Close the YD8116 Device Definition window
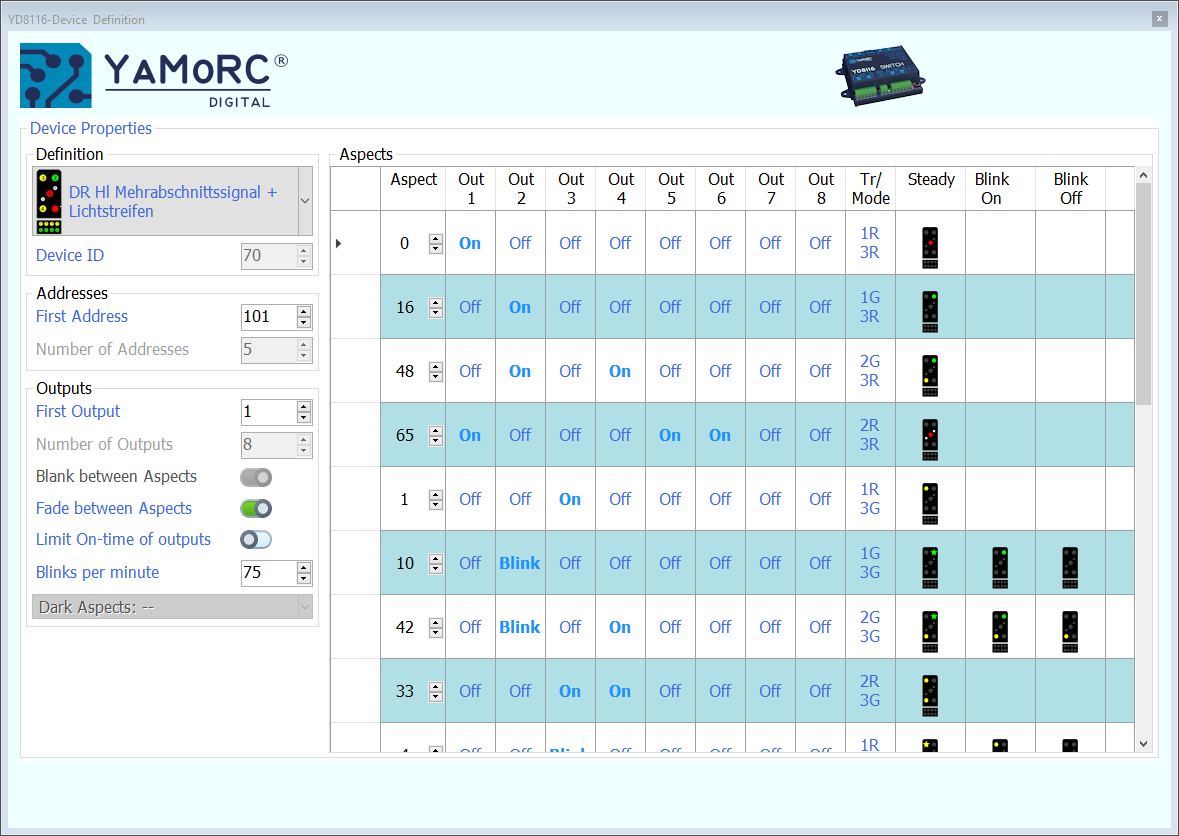Viewport: 1179px width, 836px height. (x=1159, y=19)
